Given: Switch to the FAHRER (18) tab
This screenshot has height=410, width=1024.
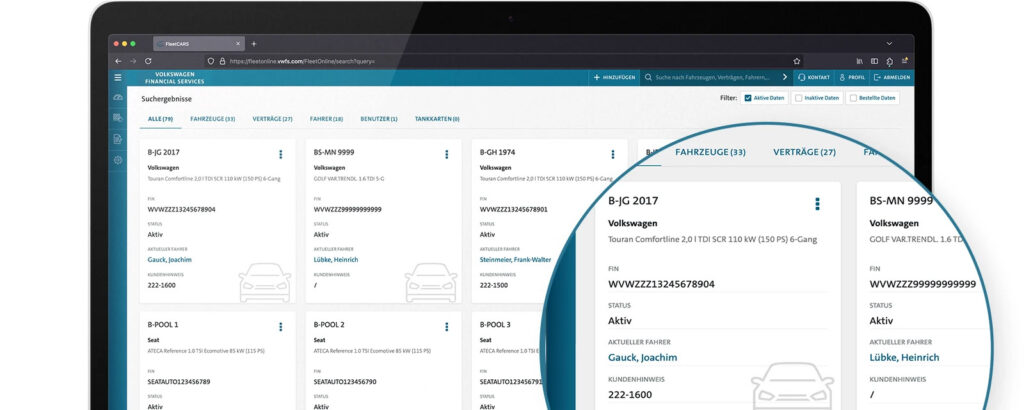Looking at the screenshot, I should point(327,119).
